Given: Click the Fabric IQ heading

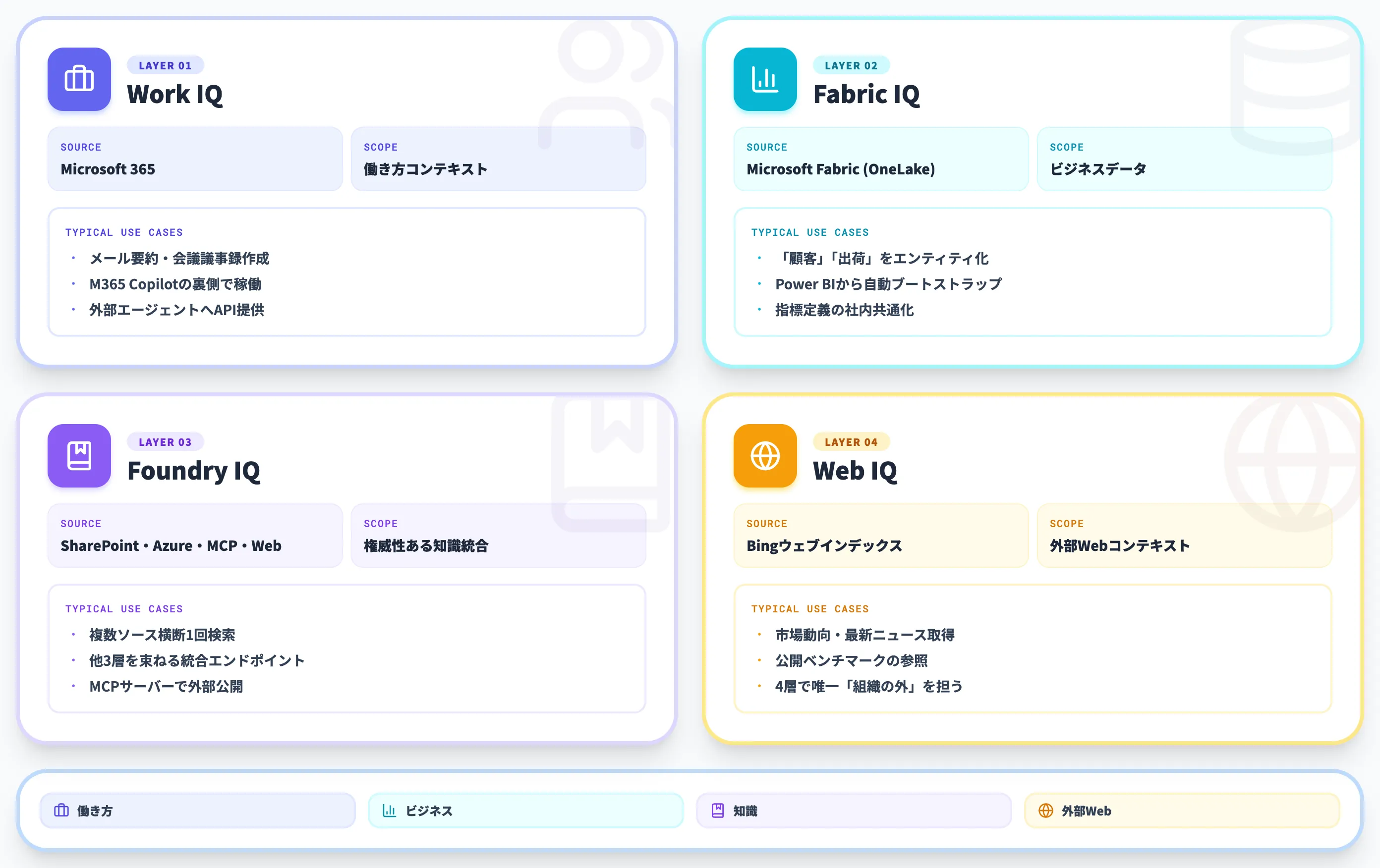Looking at the screenshot, I should (866, 95).
